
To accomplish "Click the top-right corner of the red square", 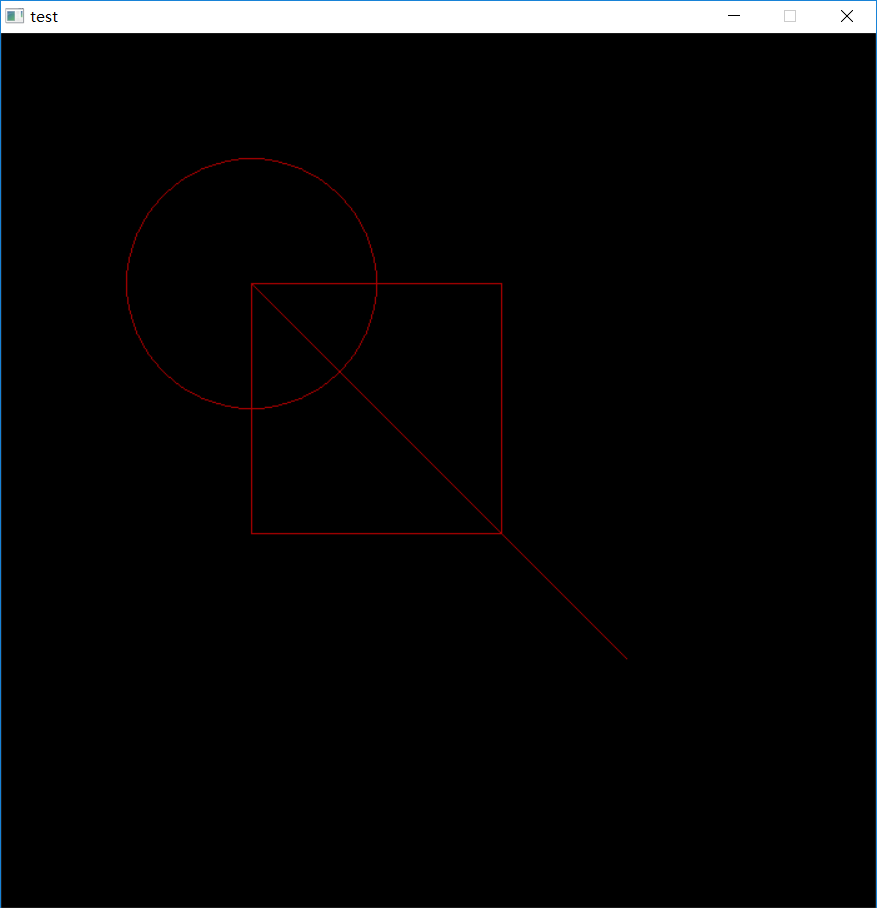I will [500, 284].
